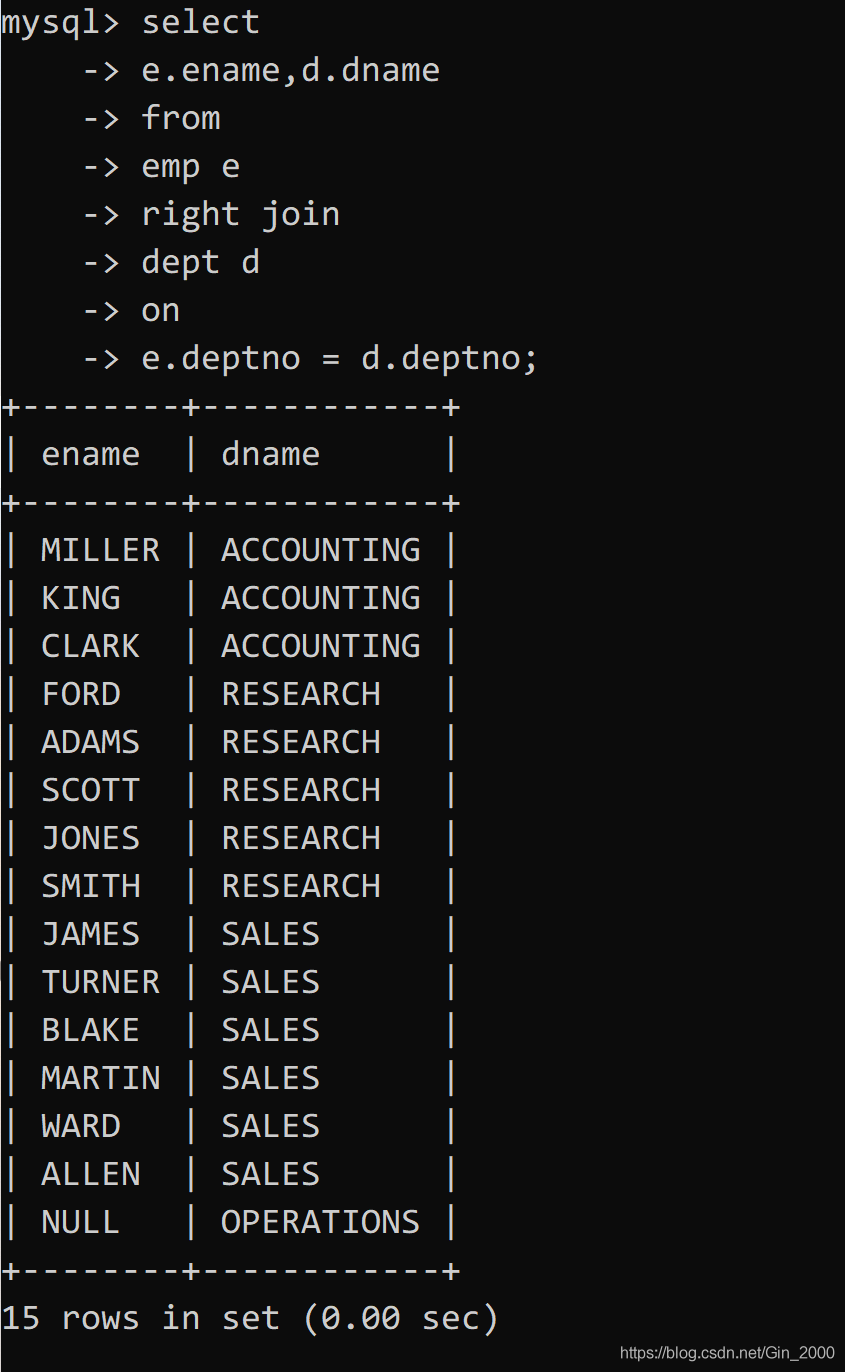Click the 'dept d' query line
The height and width of the screenshot is (1372, 845).
pos(200,262)
